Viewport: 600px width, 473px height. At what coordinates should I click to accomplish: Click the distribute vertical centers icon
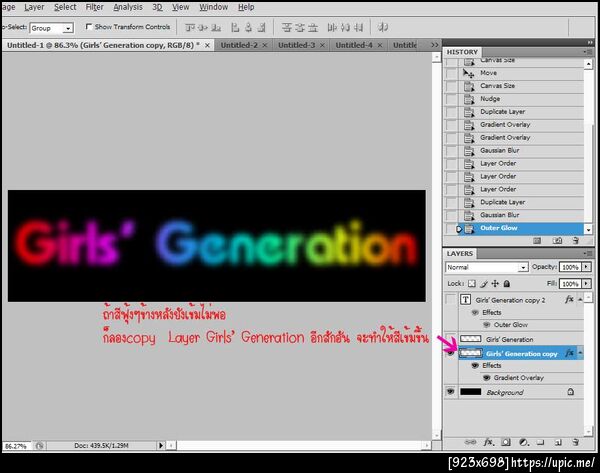point(300,27)
